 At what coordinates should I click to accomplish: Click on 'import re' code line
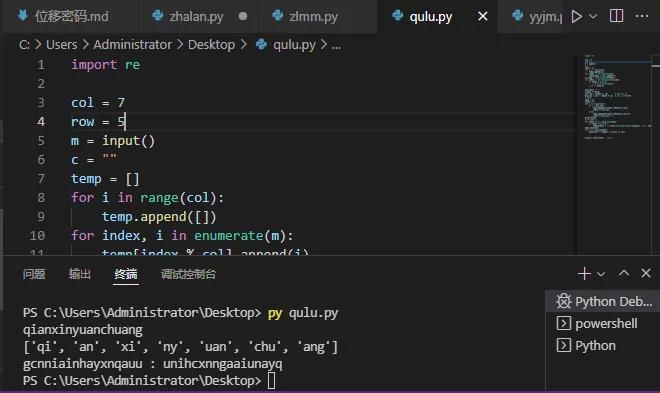click(105, 65)
